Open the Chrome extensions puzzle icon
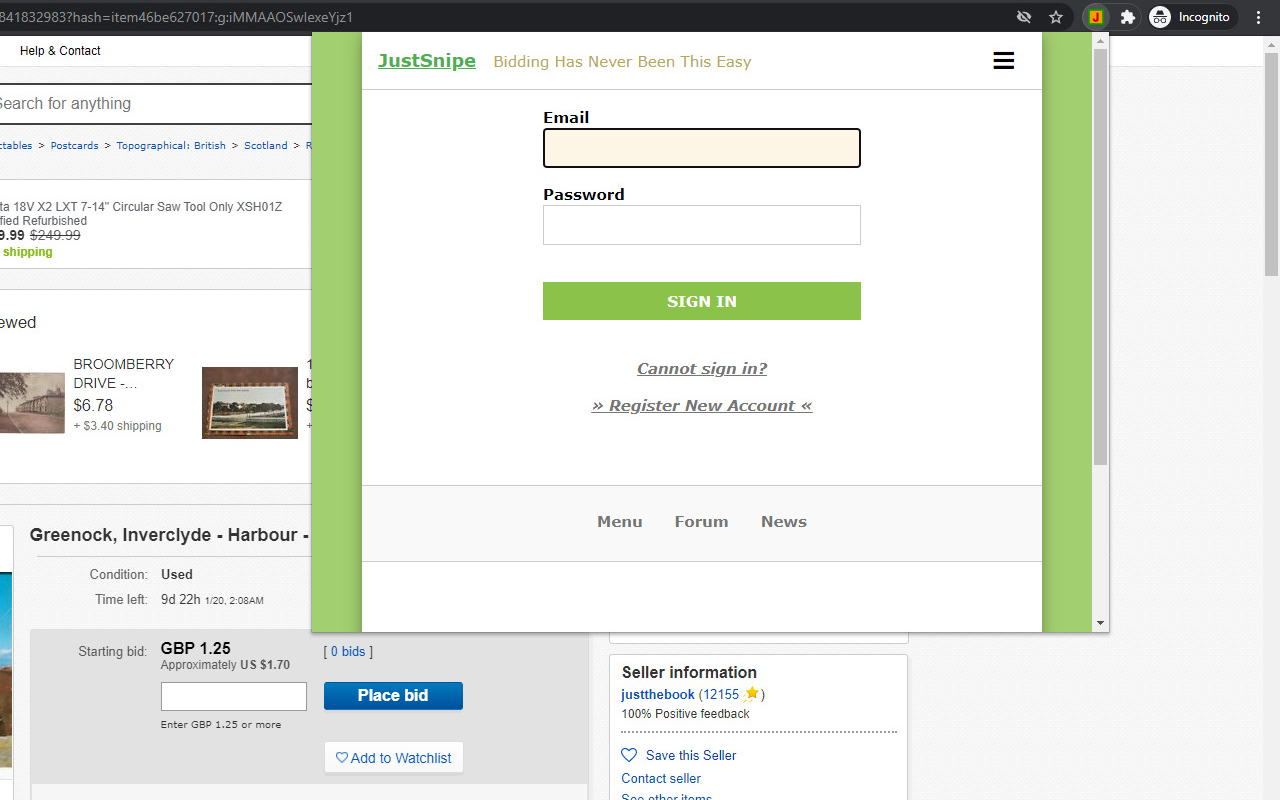The image size is (1280, 800). (x=1128, y=17)
